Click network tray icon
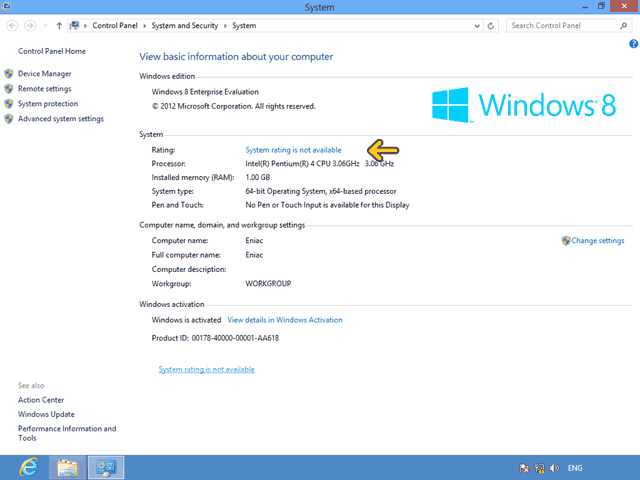 coord(539,468)
